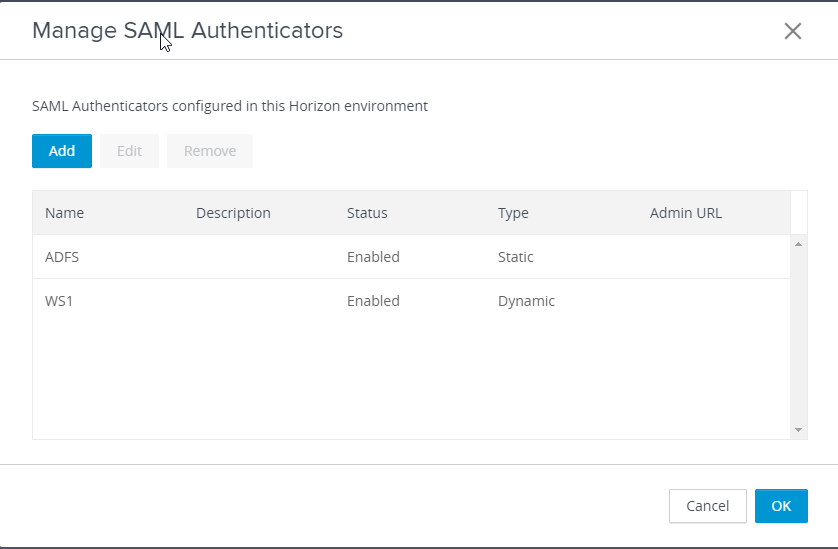Screen dimensions: 838x549
Task: Cancel the SAML authenticators dialog
Action: 708,506
